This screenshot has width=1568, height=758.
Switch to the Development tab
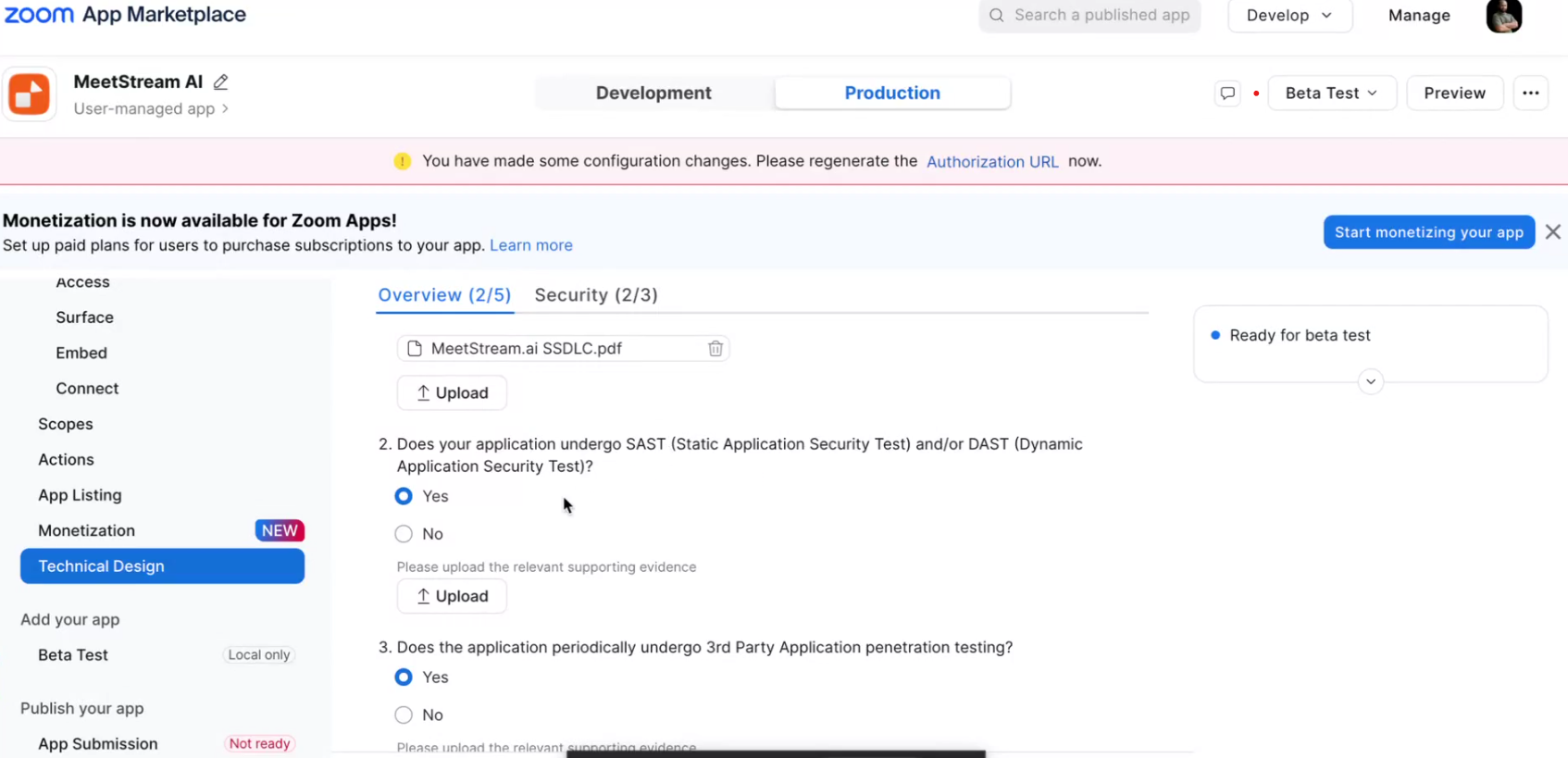pos(653,93)
